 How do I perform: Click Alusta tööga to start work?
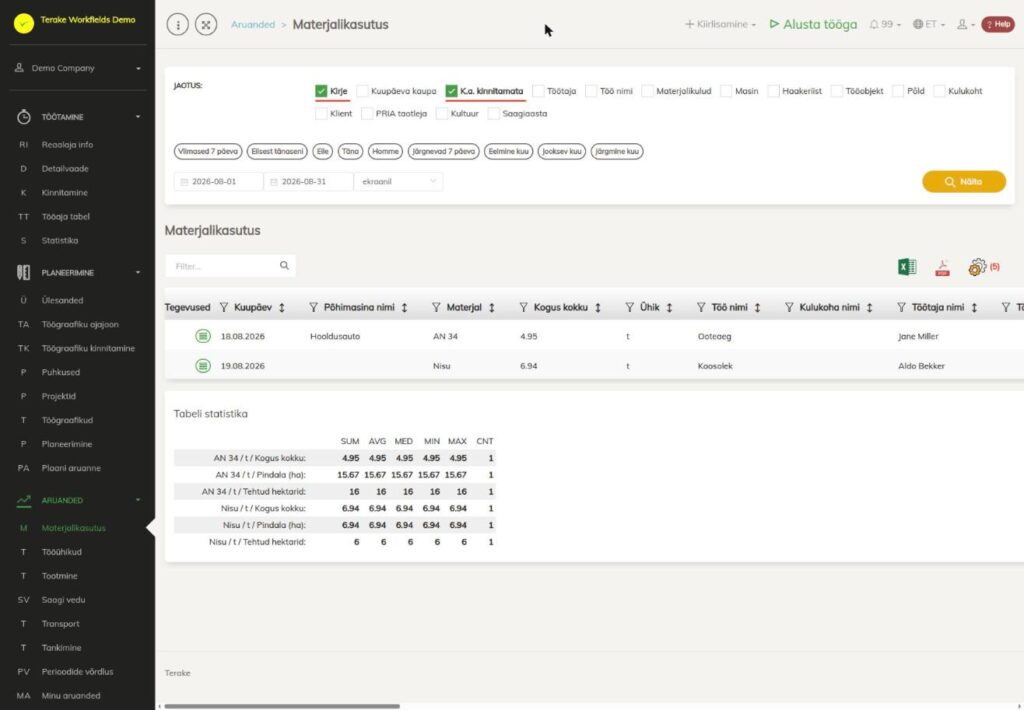(813, 24)
